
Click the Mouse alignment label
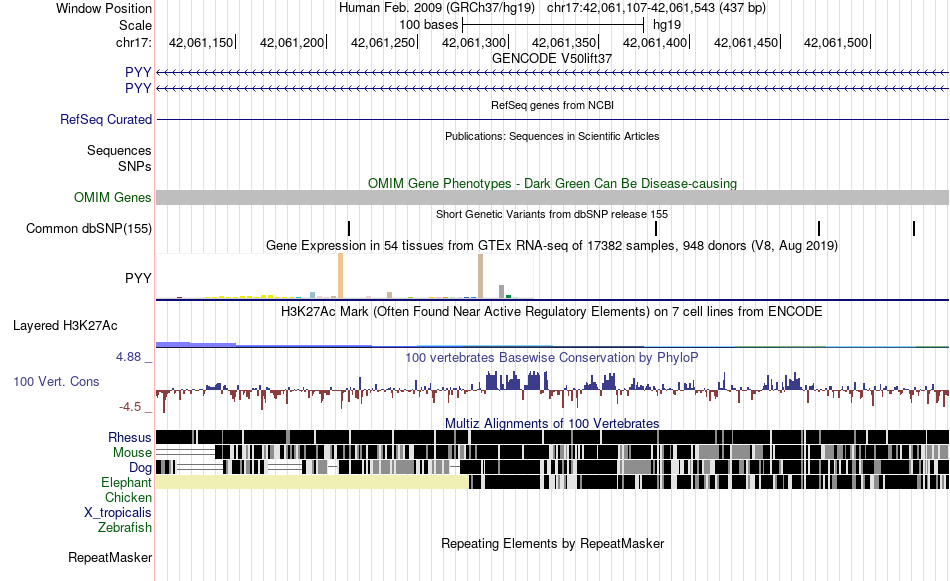(x=132, y=453)
